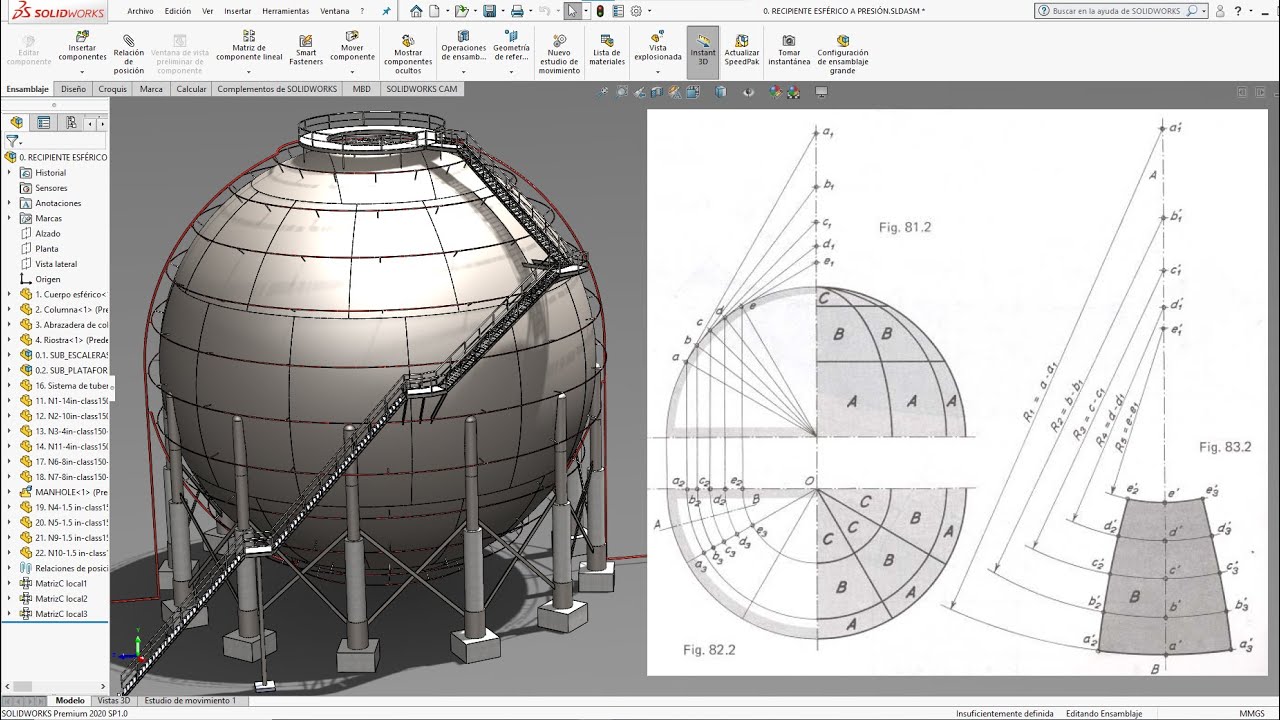Click Tomar instantánea camera icon
This screenshot has width=1280, height=720.
[789, 50]
